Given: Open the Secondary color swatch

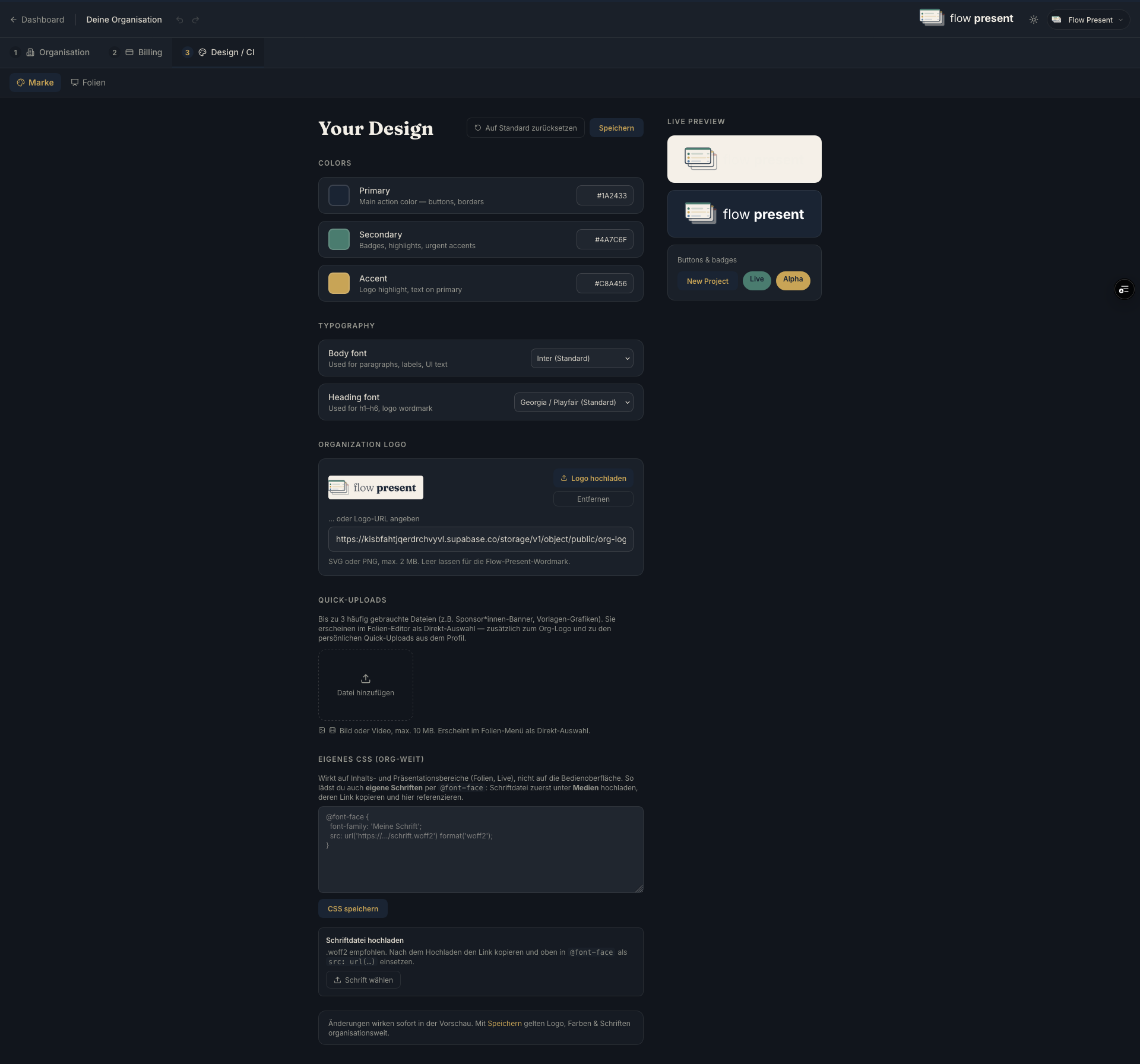Looking at the screenshot, I should point(339,239).
